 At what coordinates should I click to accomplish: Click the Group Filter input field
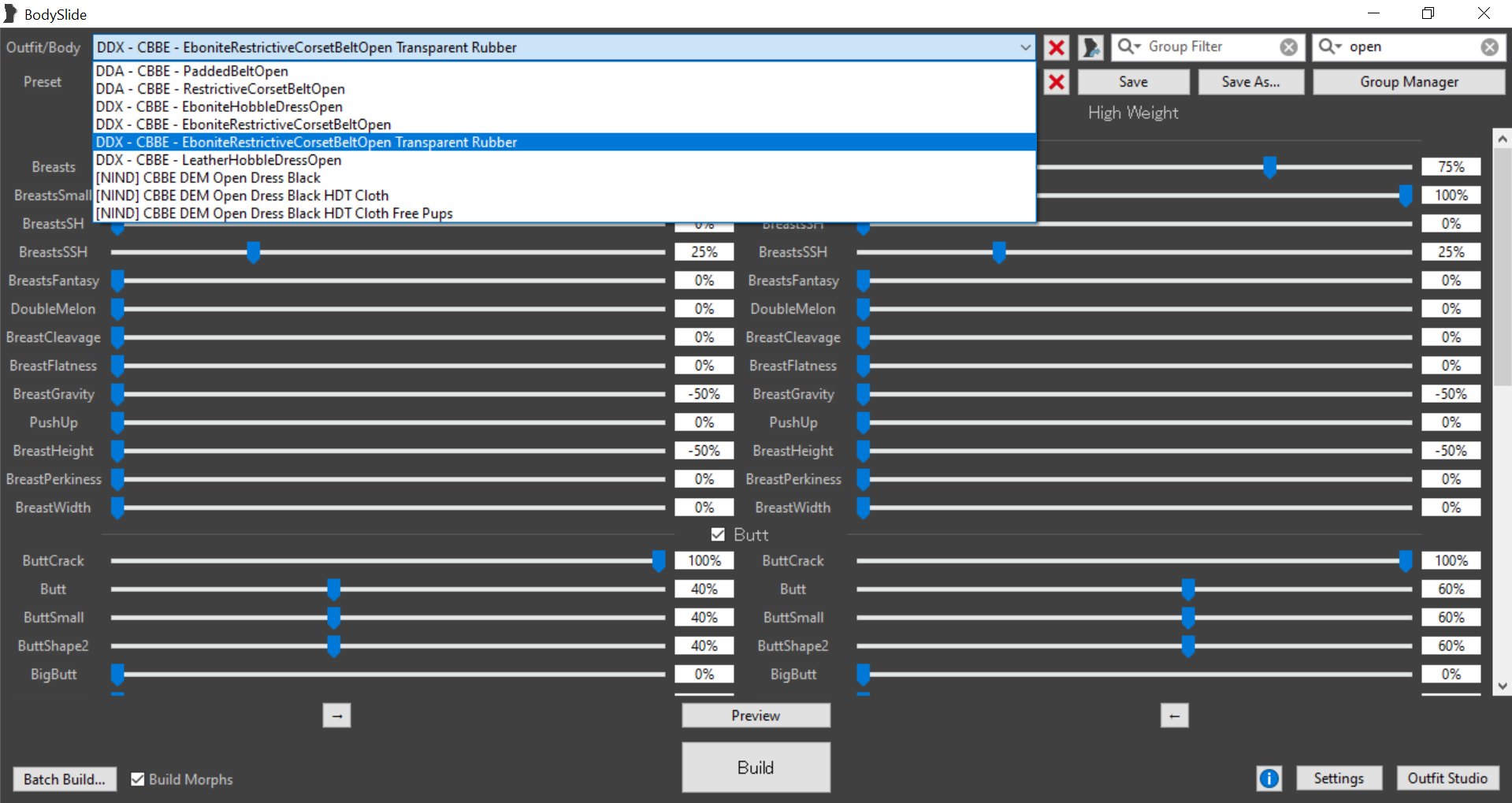pos(1209,46)
